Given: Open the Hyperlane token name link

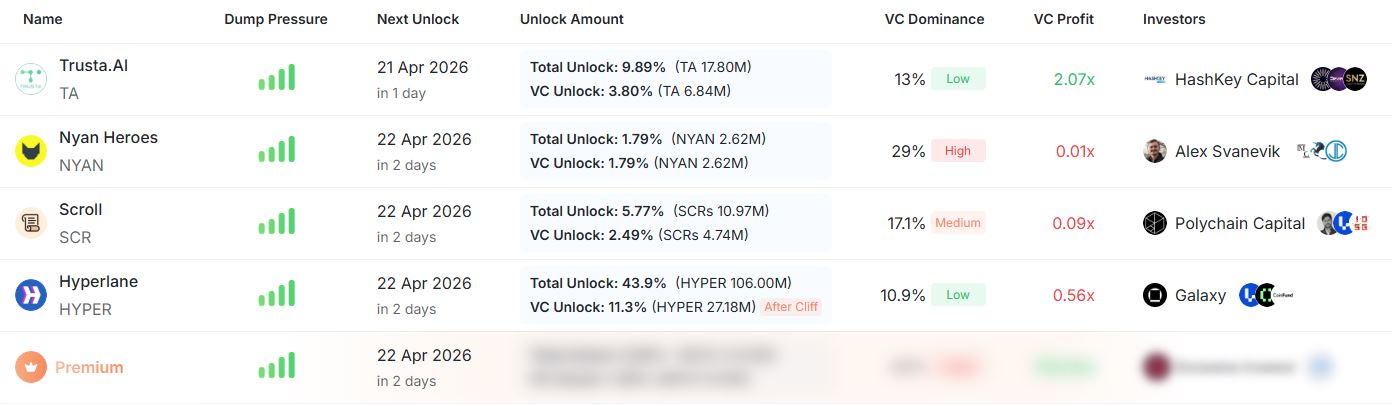Looking at the screenshot, I should click(x=98, y=282).
